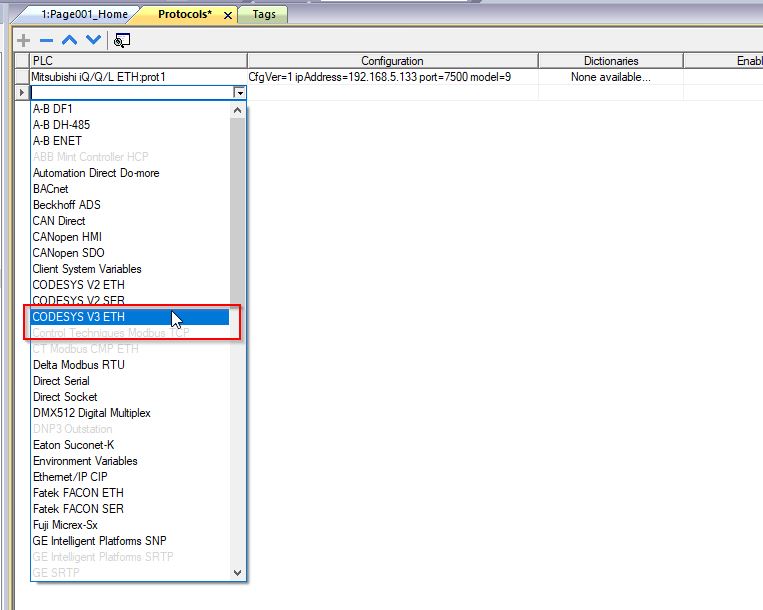Click the scrollbar up arrow in protocol list
Screen dimensions: 763x610
coord(237,110)
